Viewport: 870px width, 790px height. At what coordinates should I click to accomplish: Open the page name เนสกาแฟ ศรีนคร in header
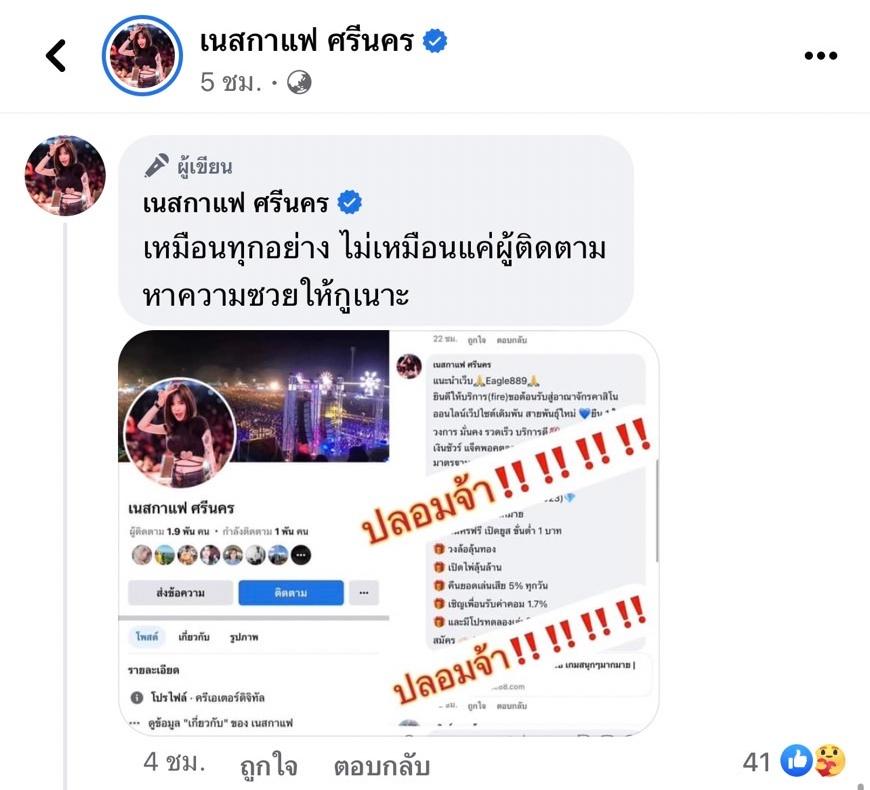pos(307,41)
